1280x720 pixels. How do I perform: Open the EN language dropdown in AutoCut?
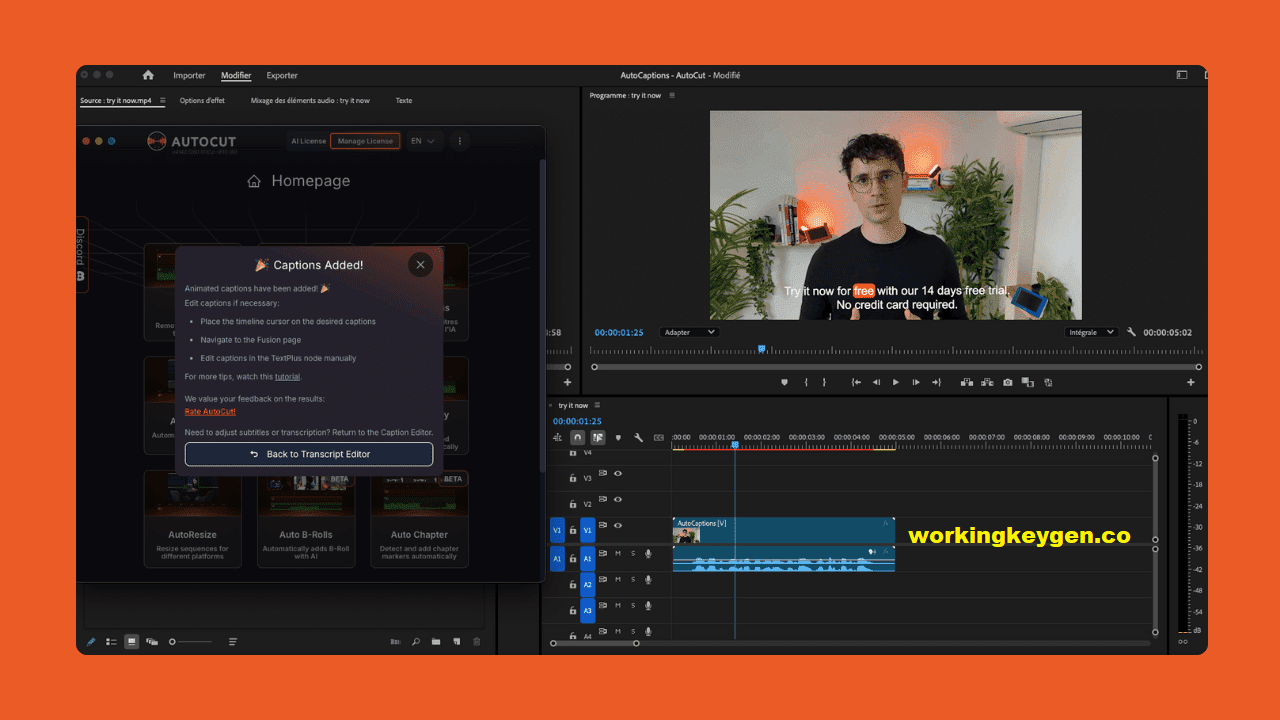(421, 141)
